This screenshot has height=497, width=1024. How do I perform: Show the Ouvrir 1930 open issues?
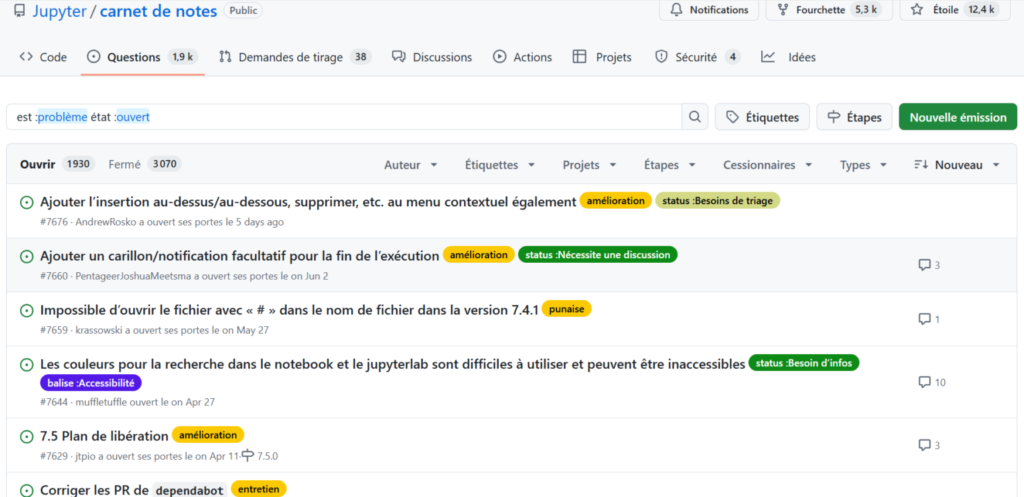tap(56, 164)
